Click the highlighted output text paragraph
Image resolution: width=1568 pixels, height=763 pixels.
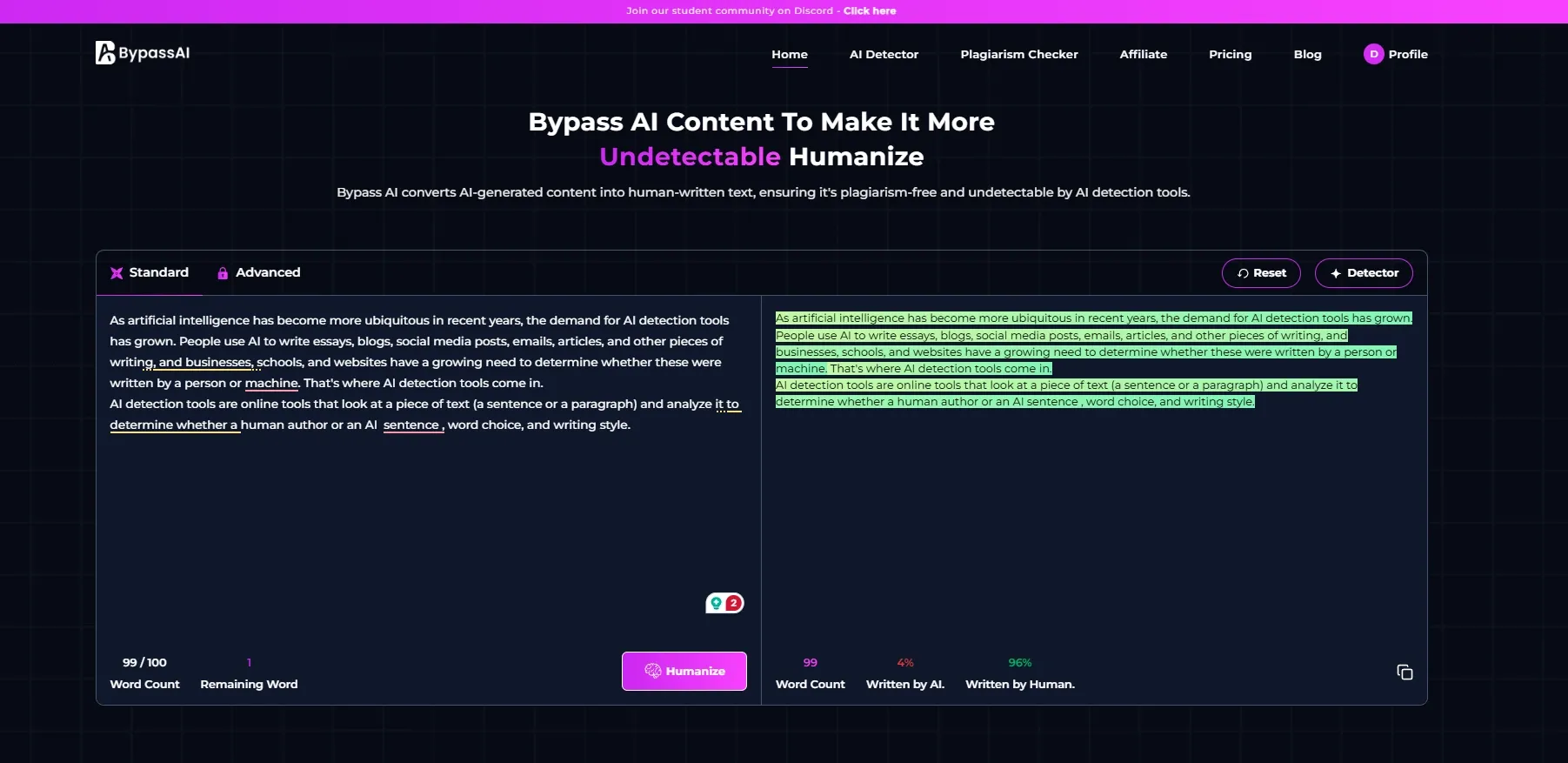point(1093,359)
